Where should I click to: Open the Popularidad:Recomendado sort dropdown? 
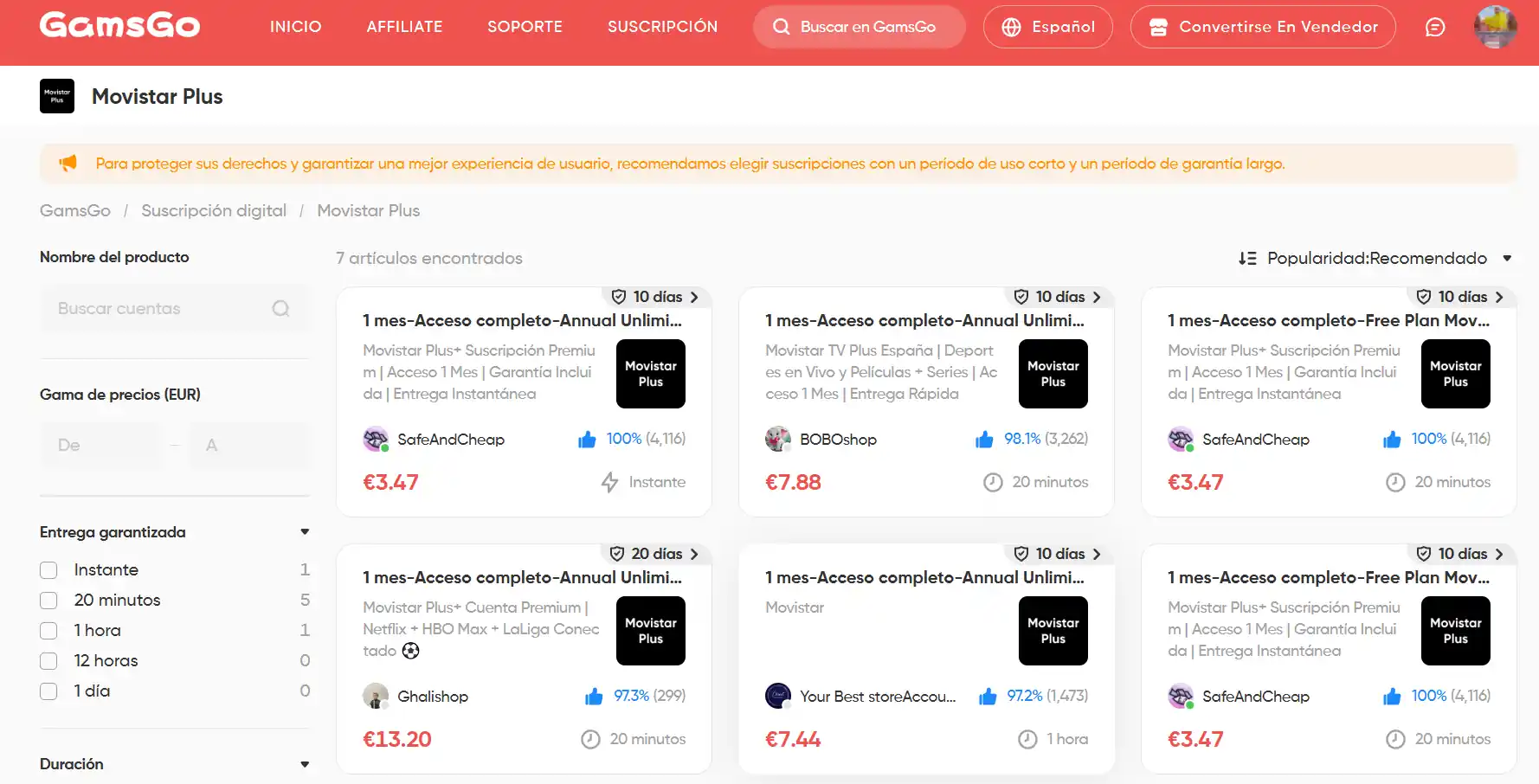tap(1375, 258)
